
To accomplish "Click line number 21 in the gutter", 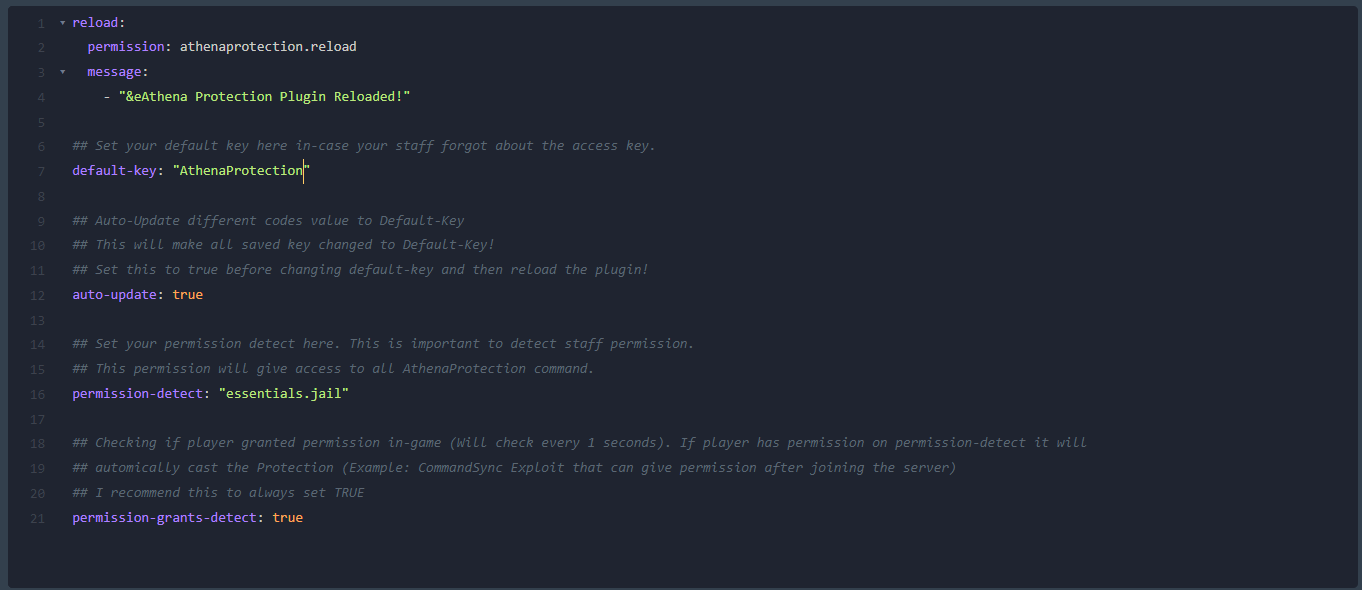I will click(38, 518).
